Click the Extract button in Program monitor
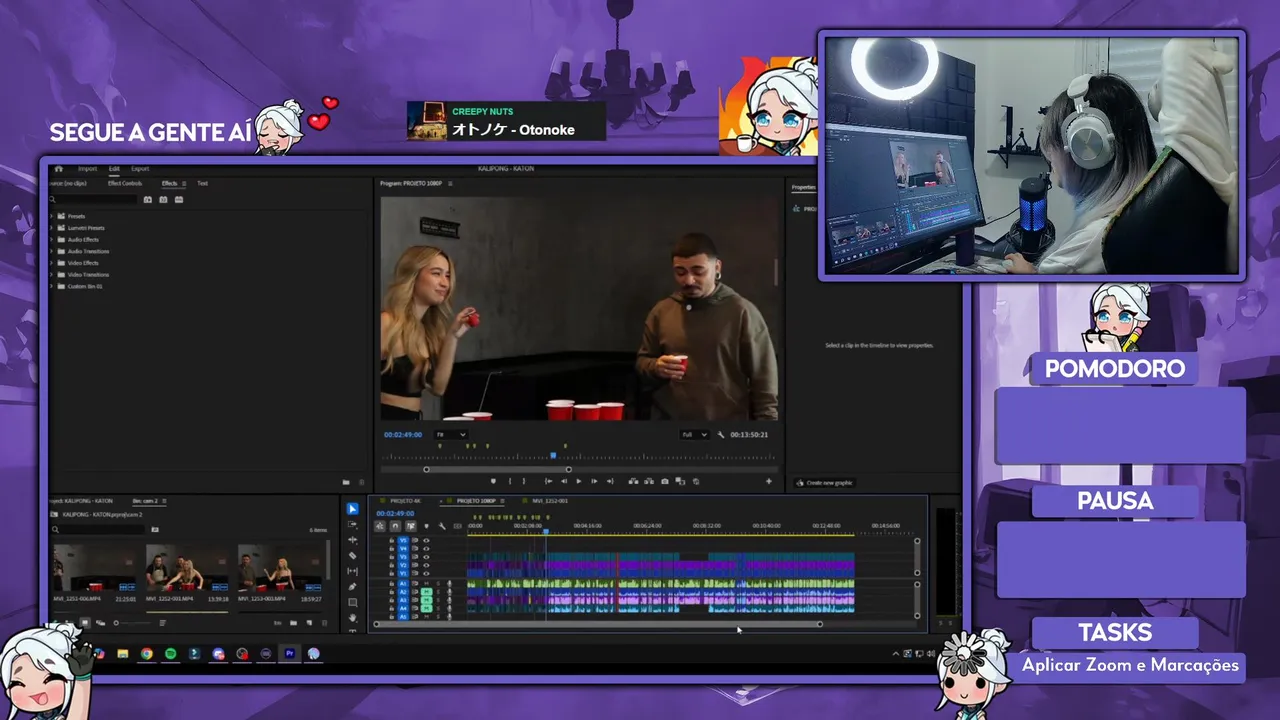The width and height of the screenshot is (1280, 720). point(649,481)
